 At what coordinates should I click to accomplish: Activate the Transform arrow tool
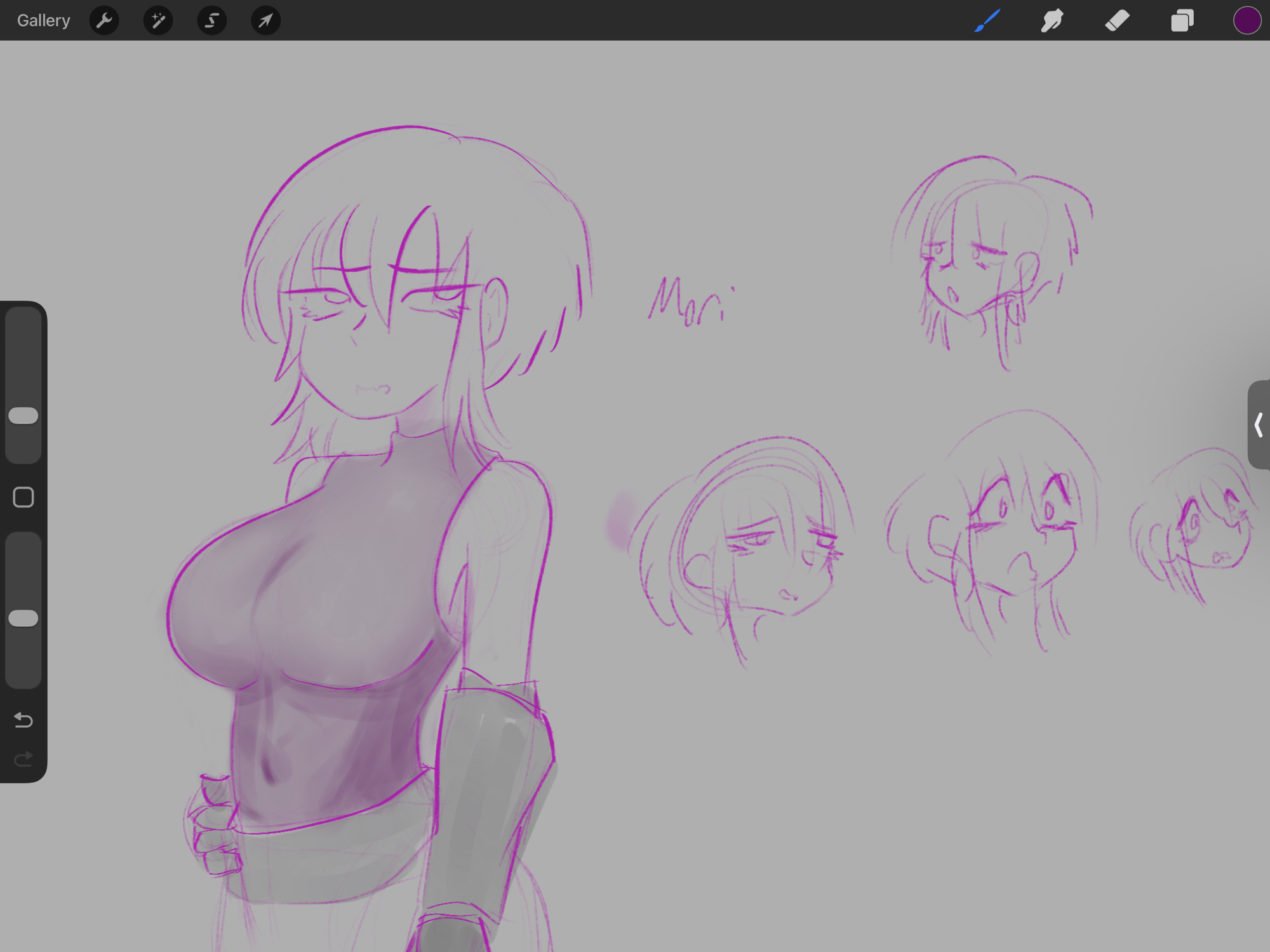point(265,20)
